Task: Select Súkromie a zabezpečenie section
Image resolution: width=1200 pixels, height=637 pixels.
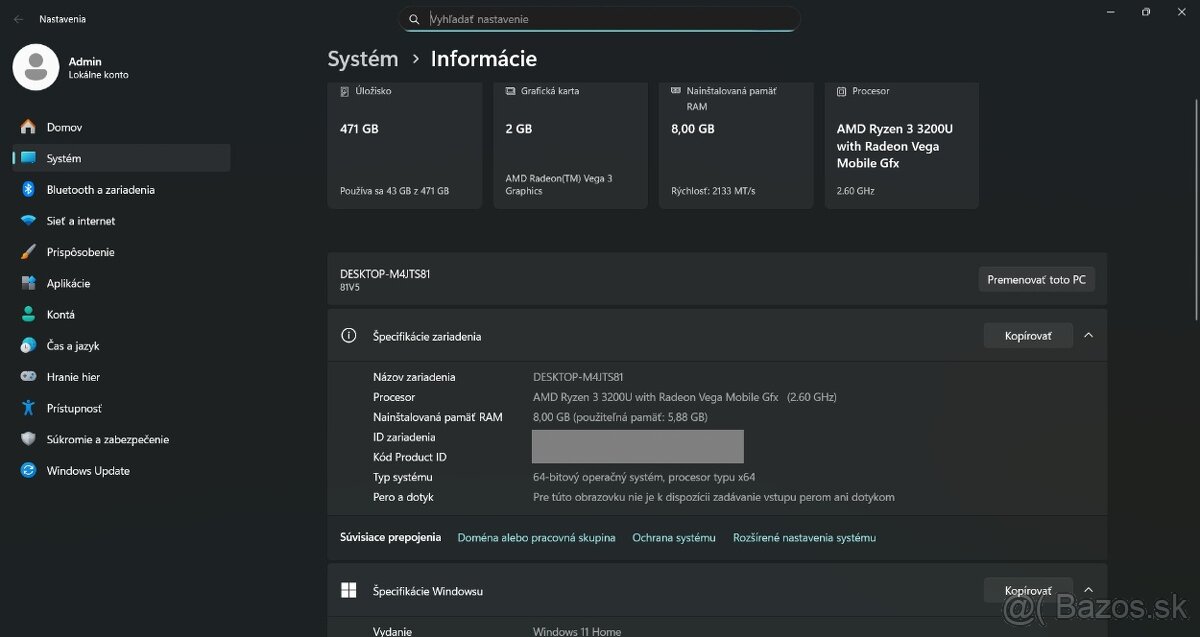Action: 107,439
